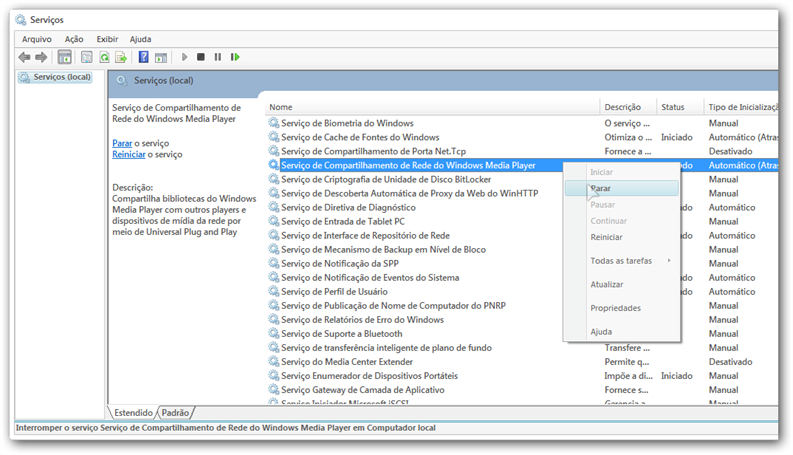The height and width of the screenshot is (455, 793).
Task: Click the Parar o serviço link
Action: pos(121,143)
